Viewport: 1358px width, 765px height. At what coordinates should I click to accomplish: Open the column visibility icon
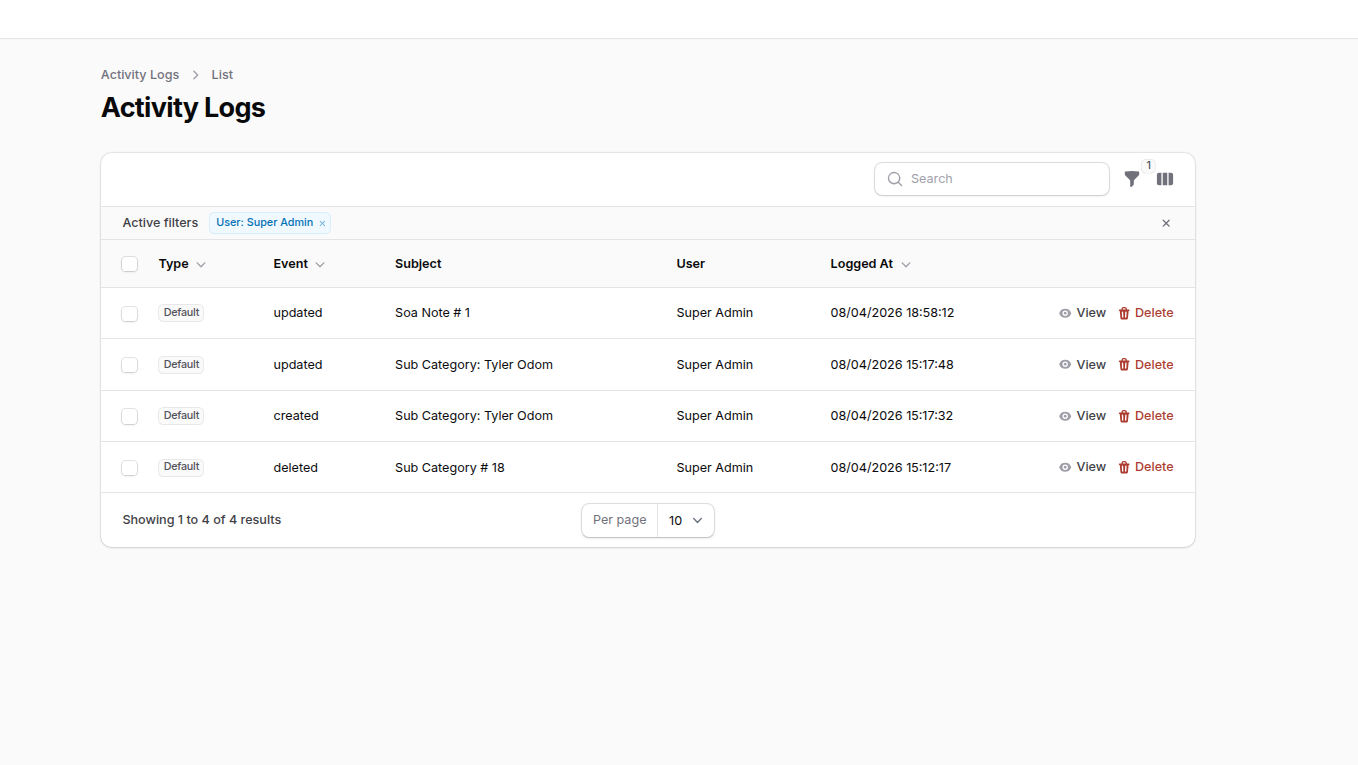point(1165,178)
